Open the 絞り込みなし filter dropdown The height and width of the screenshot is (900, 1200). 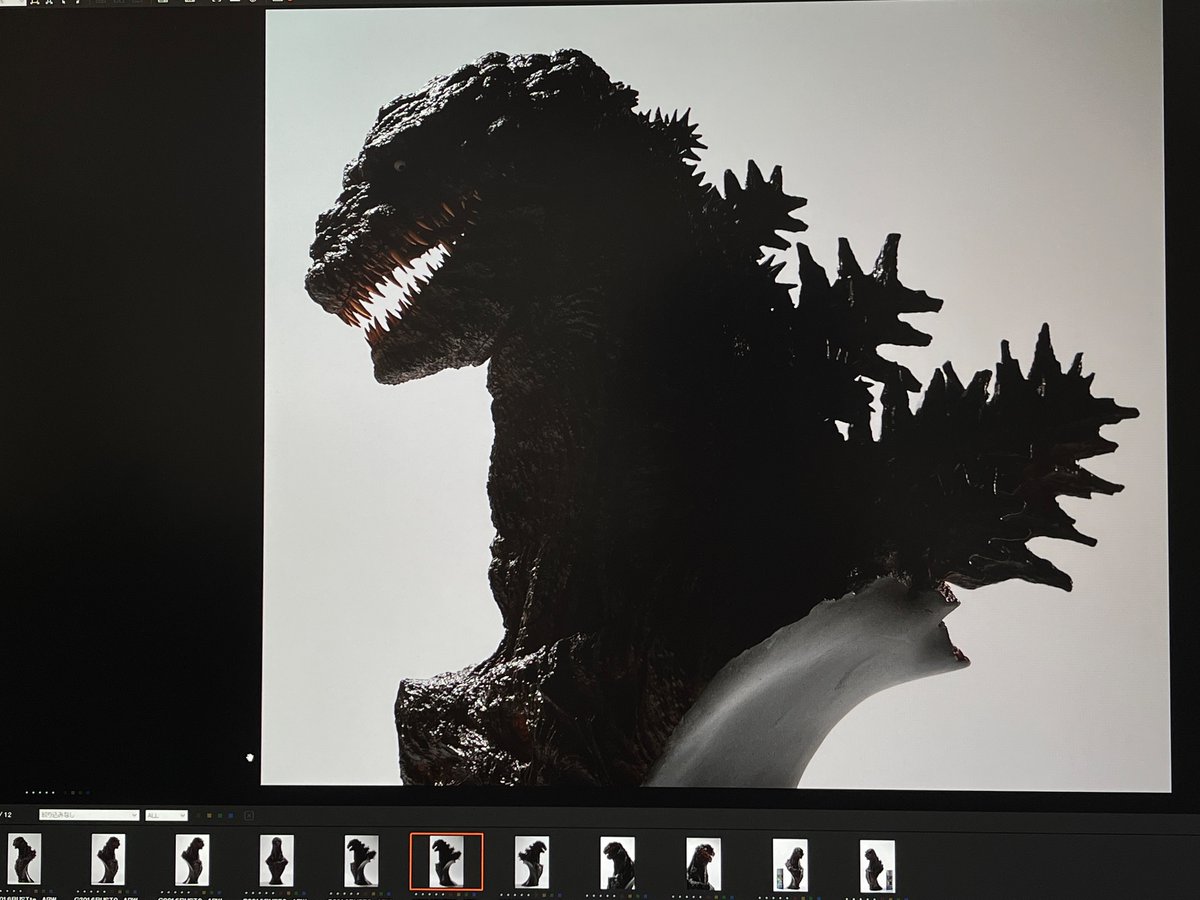(x=89, y=815)
